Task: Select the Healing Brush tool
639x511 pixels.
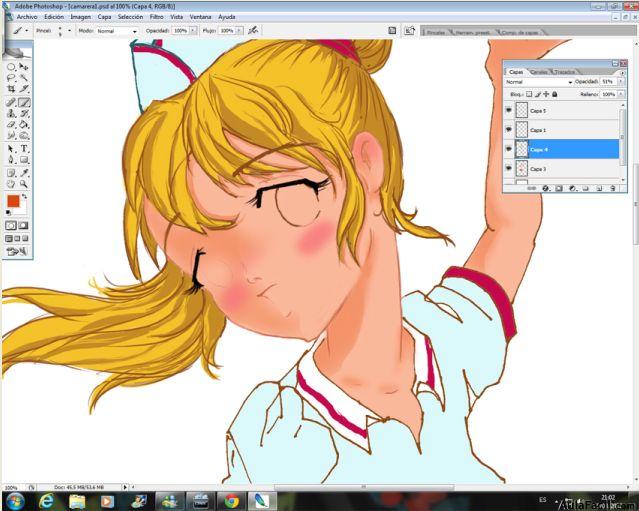Action: tap(11, 102)
